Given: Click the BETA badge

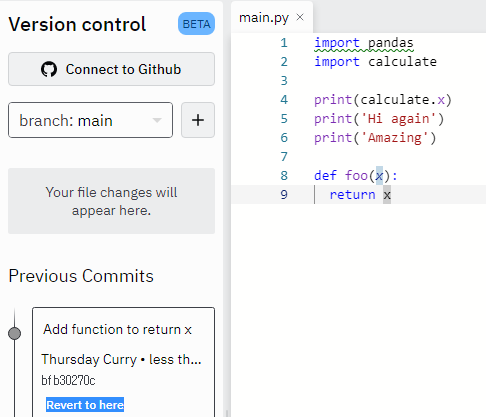Looking at the screenshot, I should [x=196, y=24].
